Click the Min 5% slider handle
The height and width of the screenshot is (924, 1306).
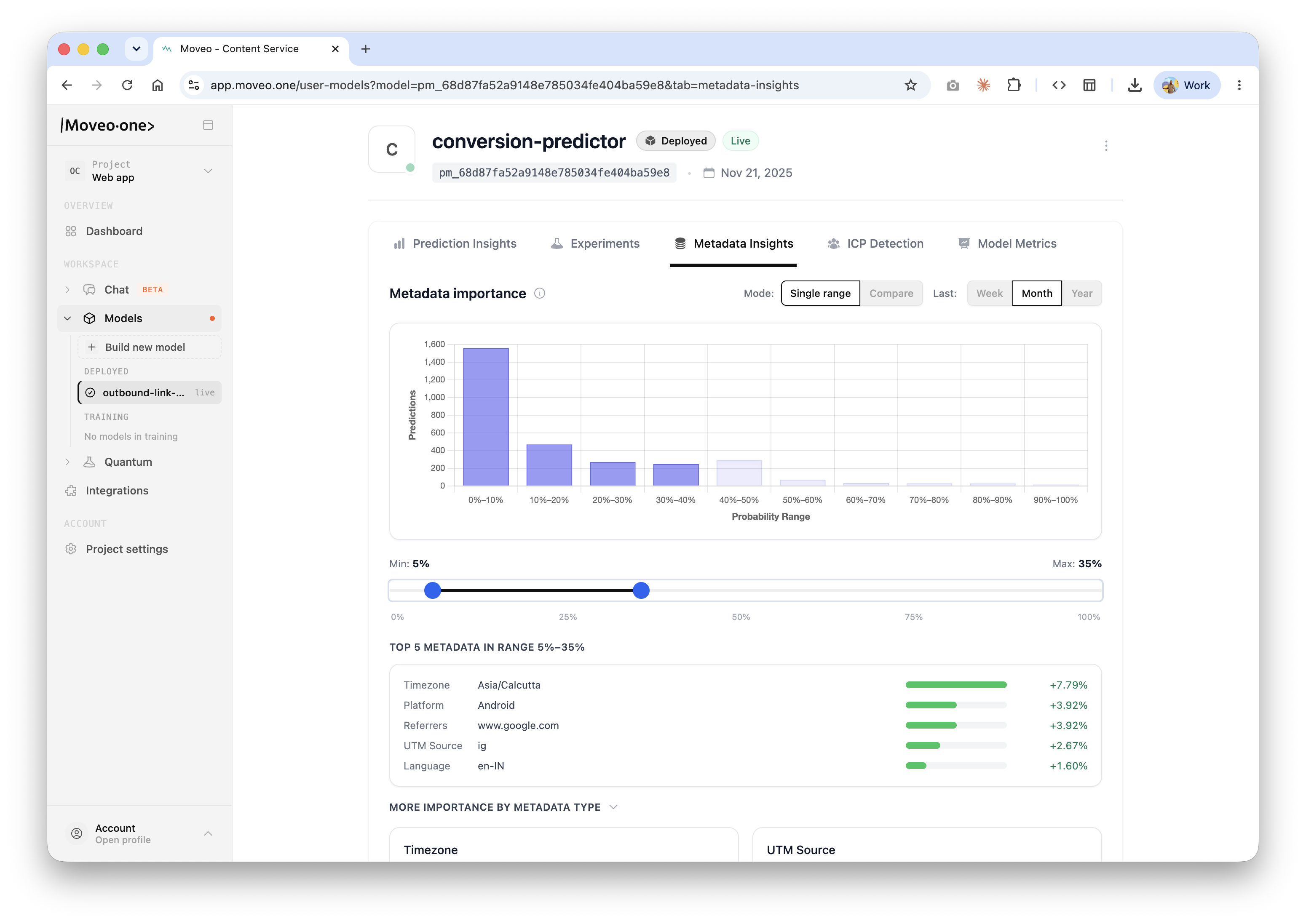(433, 590)
